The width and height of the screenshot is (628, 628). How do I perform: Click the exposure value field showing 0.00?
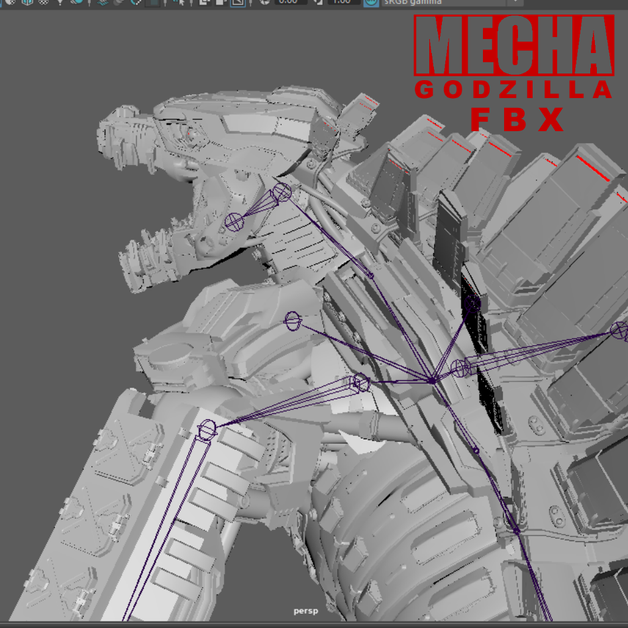(x=290, y=2)
